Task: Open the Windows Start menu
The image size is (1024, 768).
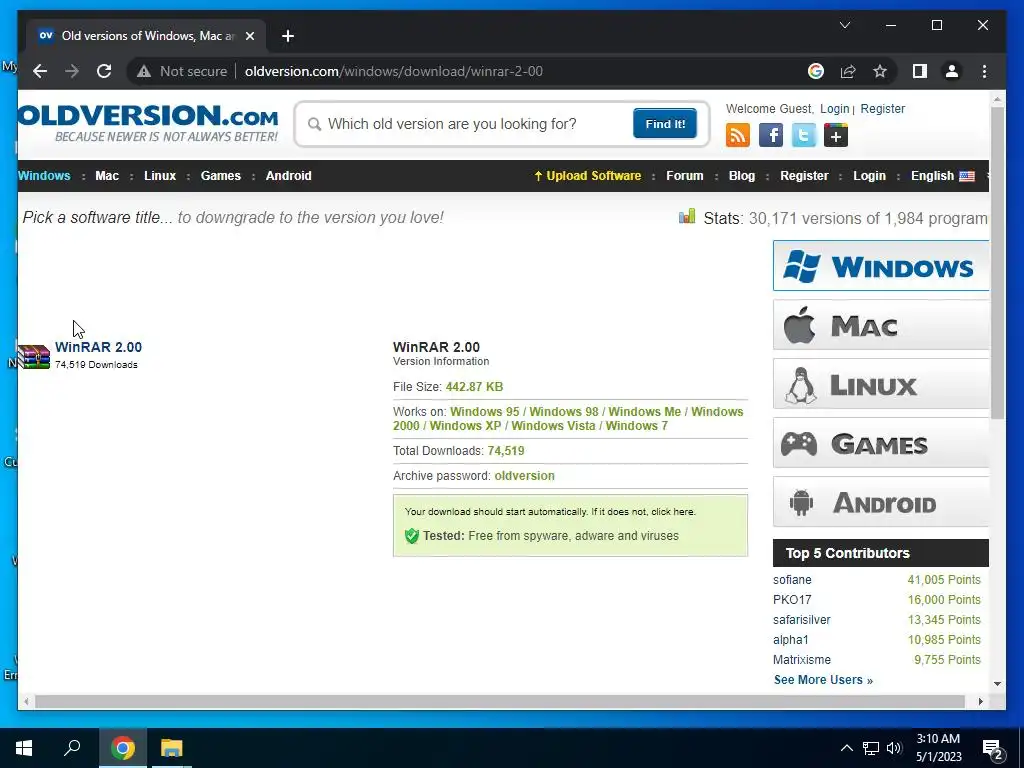Action: [24, 748]
